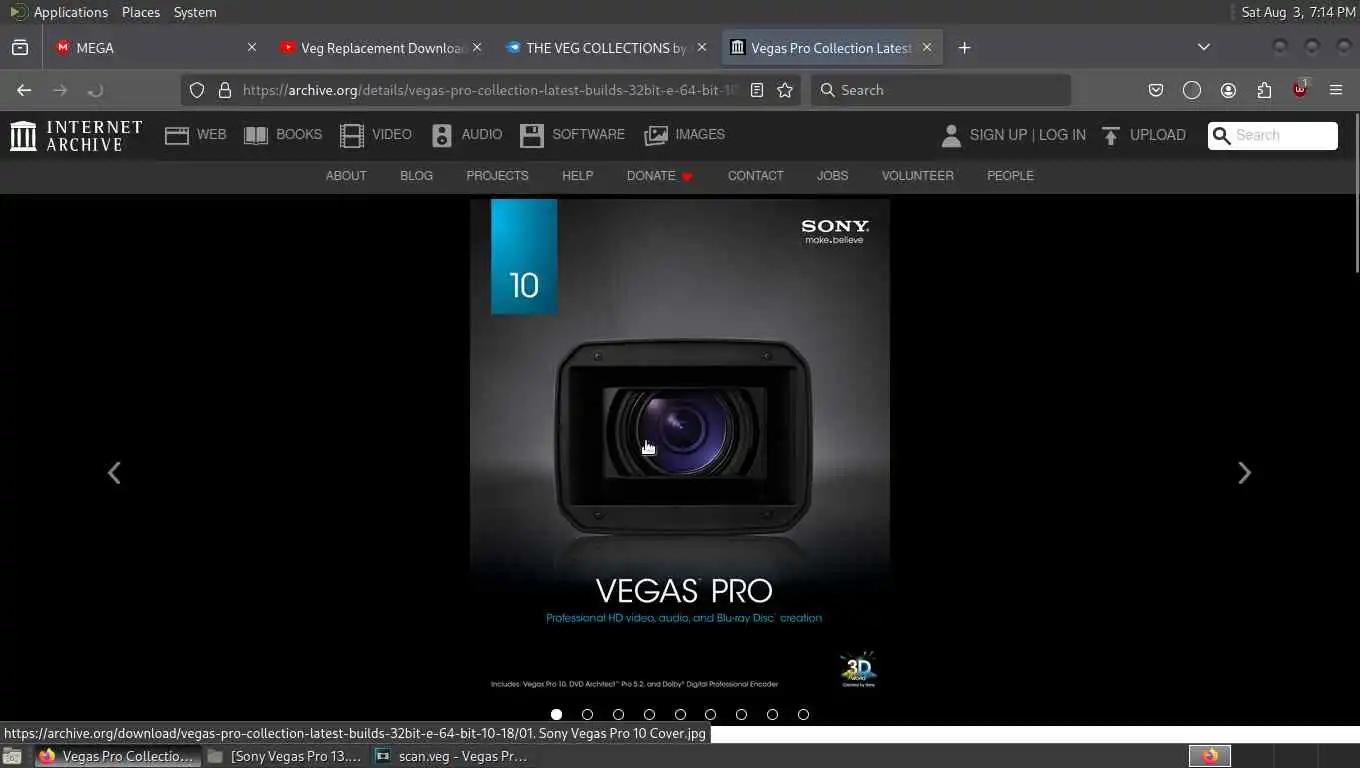Screen dimensions: 1360x768
Task: Select second carousel image dot
Action: point(588,714)
